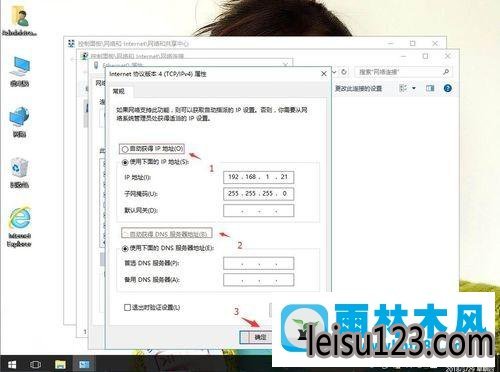Open the Recycle Bin desktop icon
500x372 pixels.
coord(19,173)
